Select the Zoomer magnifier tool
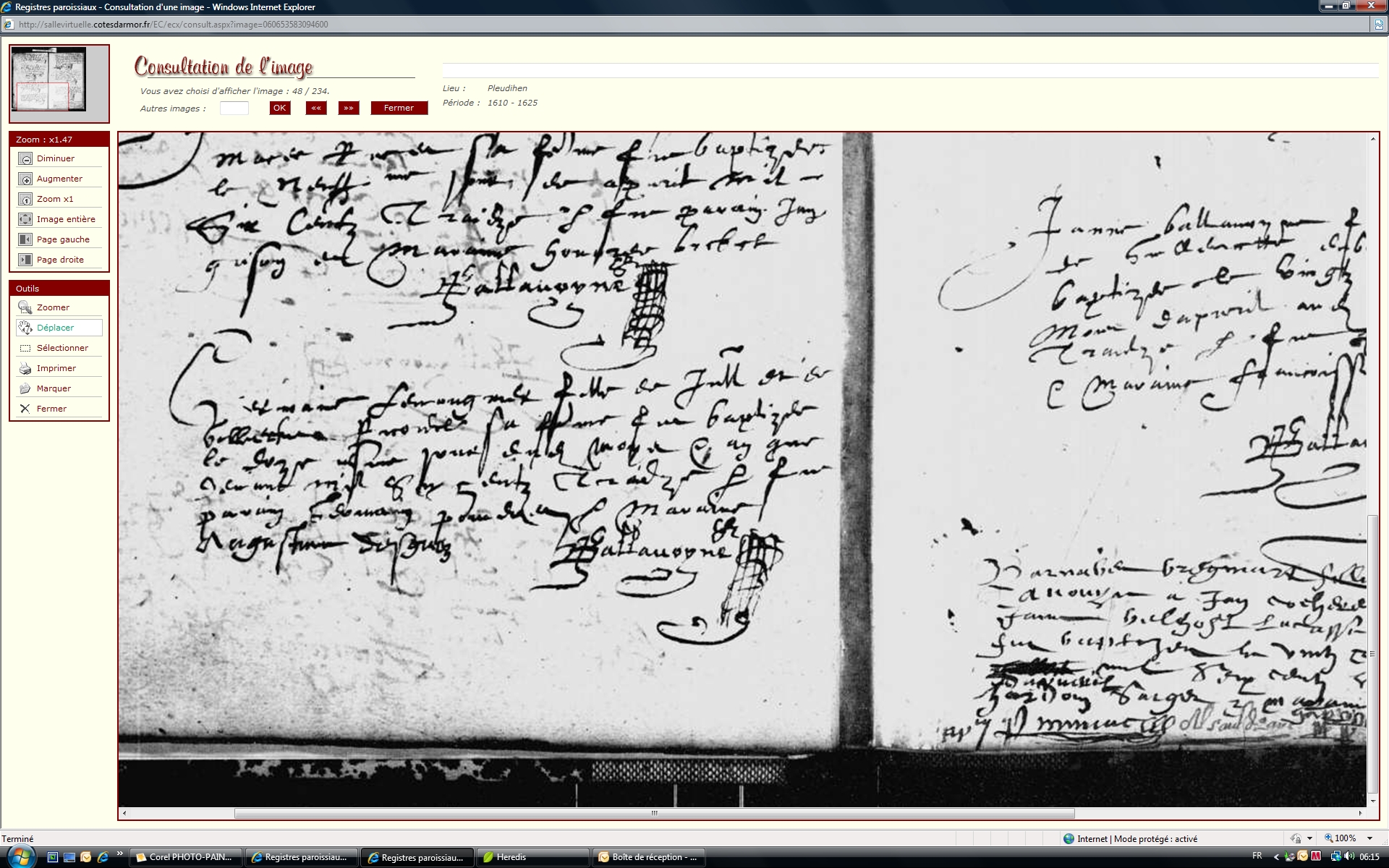The width and height of the screenshot is (1389, 868). [x=25, y=308]
